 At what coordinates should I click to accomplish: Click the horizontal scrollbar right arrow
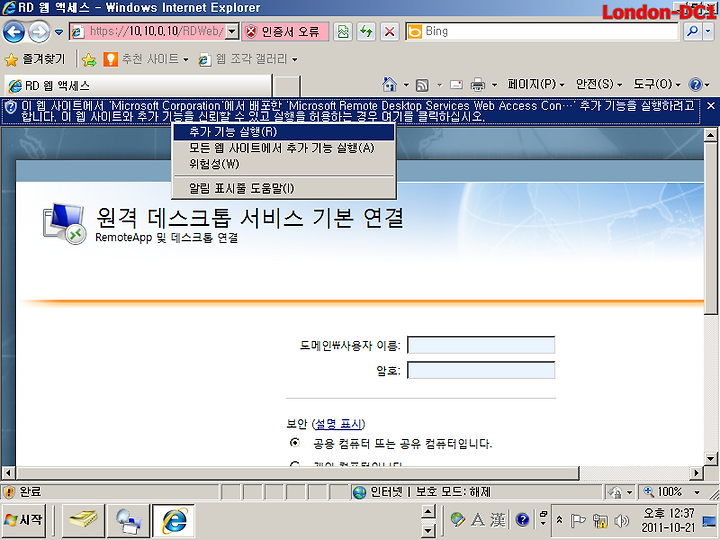697,472
